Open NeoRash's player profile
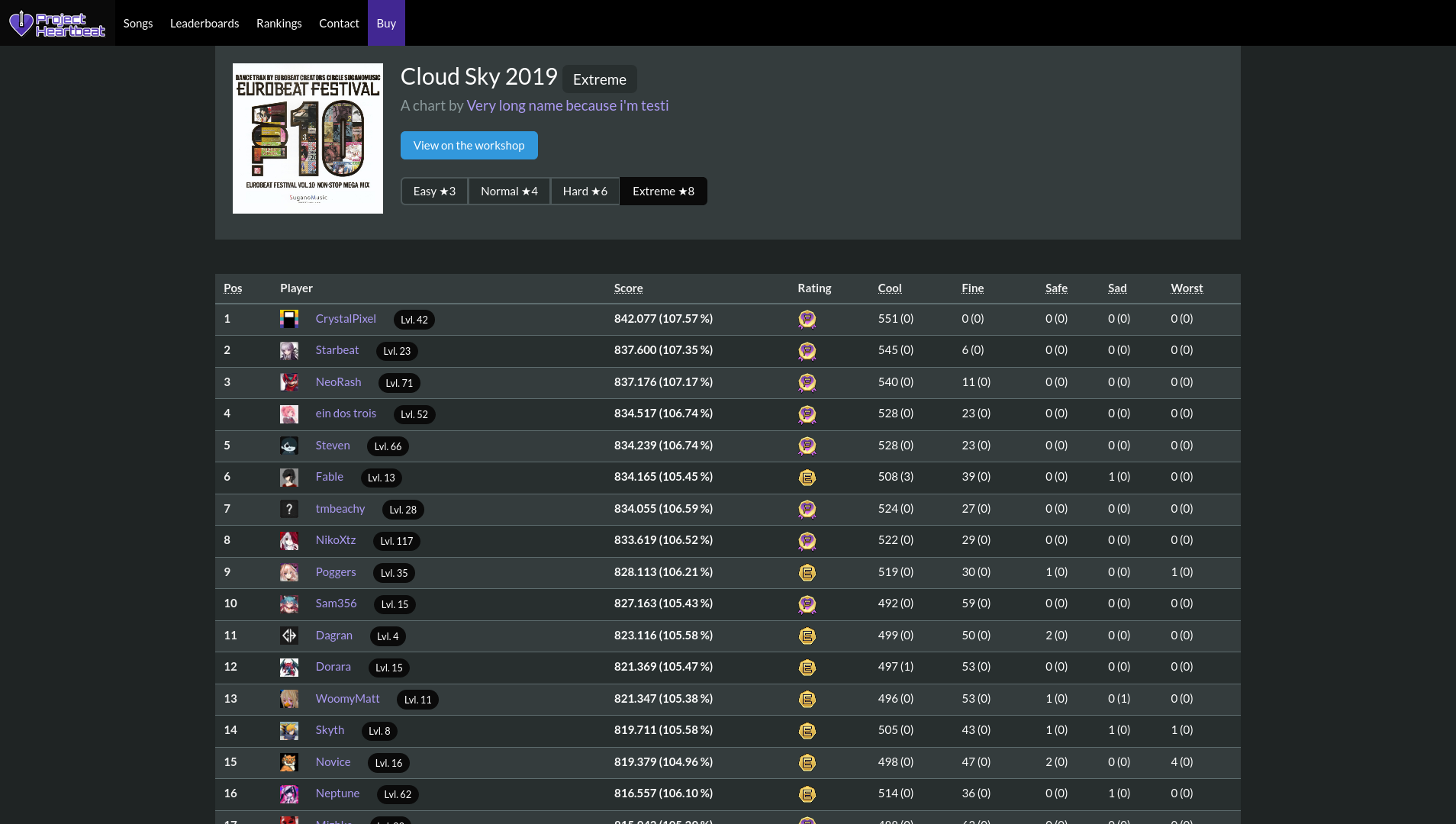 (339, 382)
